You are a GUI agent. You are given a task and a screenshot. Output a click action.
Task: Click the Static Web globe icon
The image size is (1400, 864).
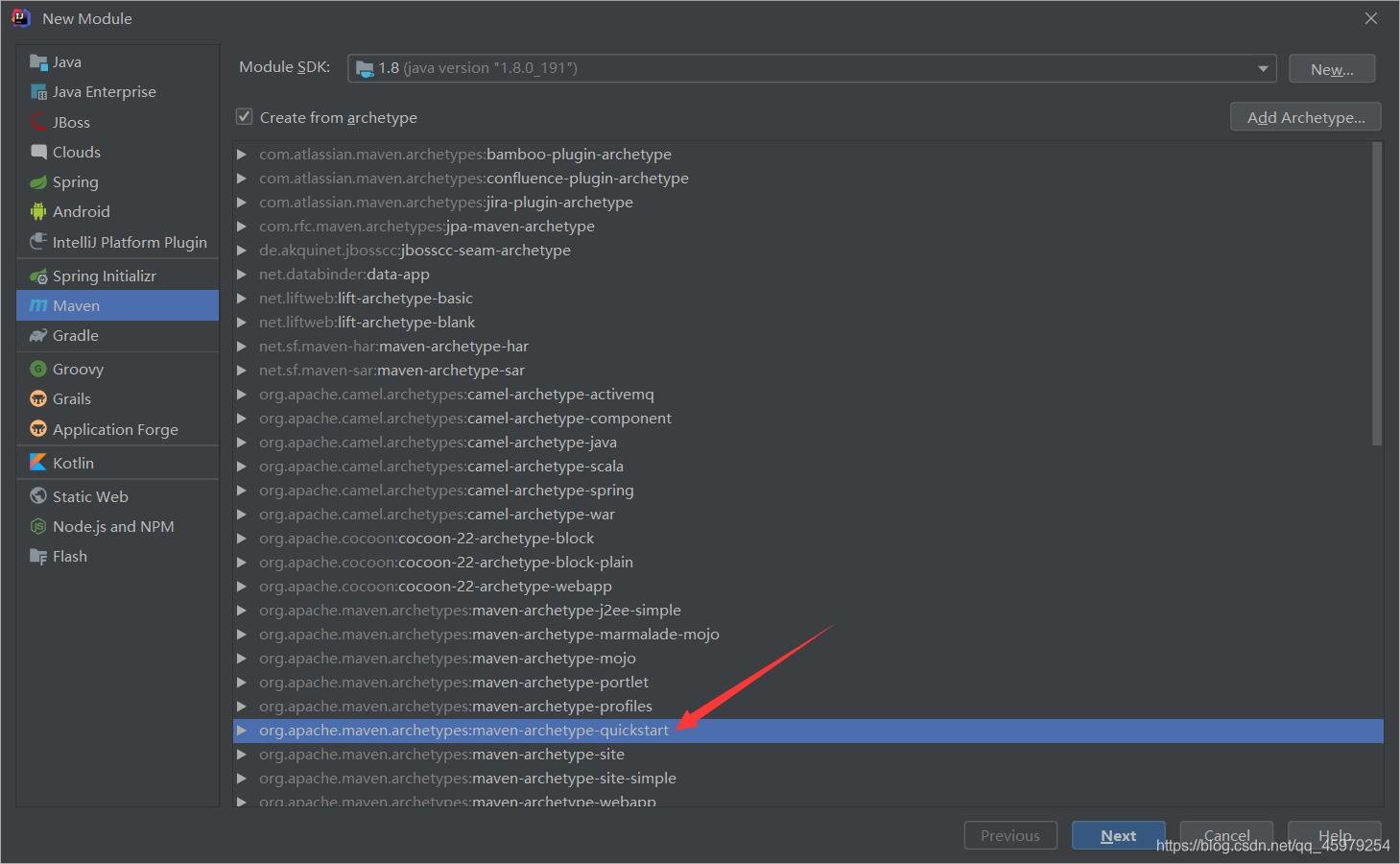[38, 496]
